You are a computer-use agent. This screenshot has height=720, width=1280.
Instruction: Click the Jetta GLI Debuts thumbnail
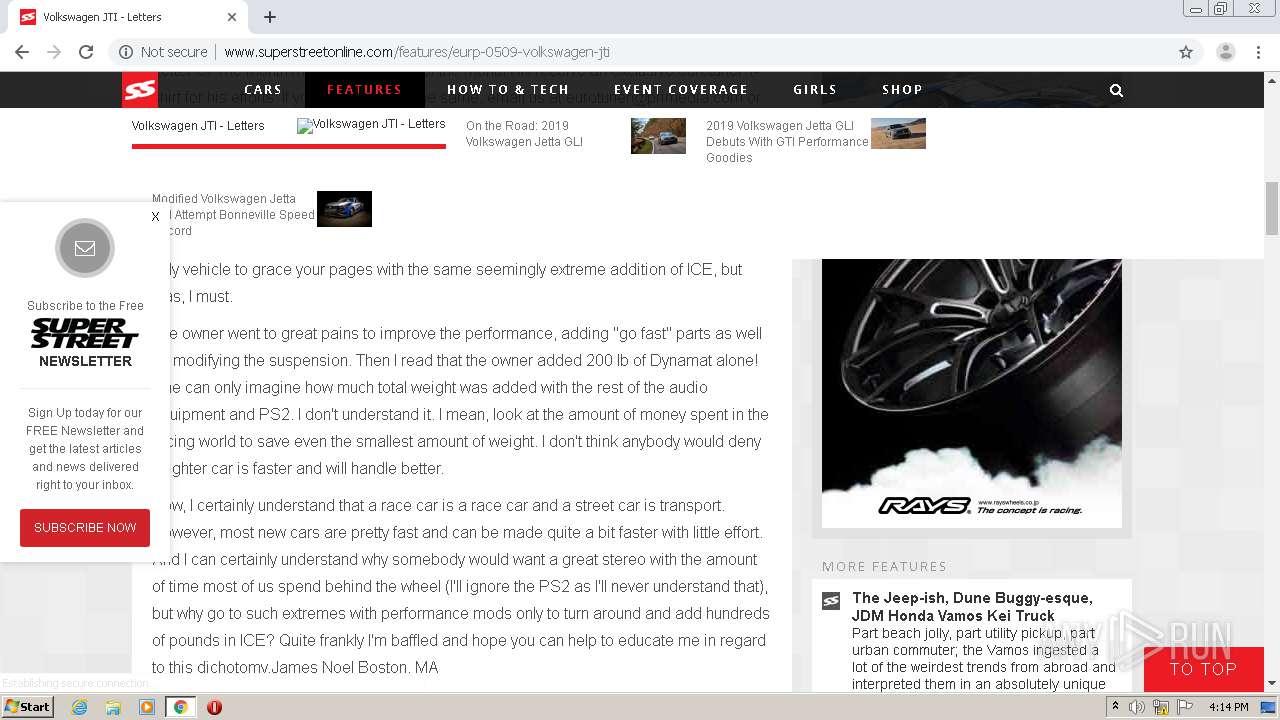[x=898, y=133]
